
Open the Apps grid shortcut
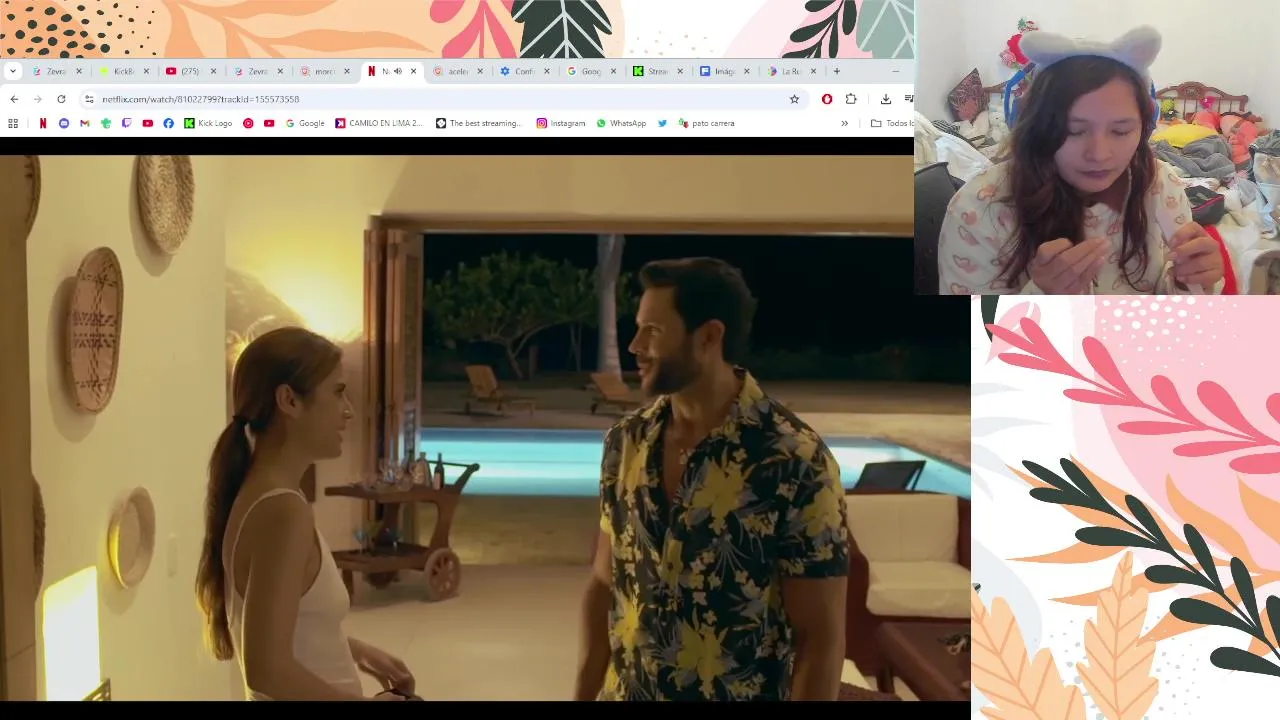pyautogui.click(x=13, y=123)
